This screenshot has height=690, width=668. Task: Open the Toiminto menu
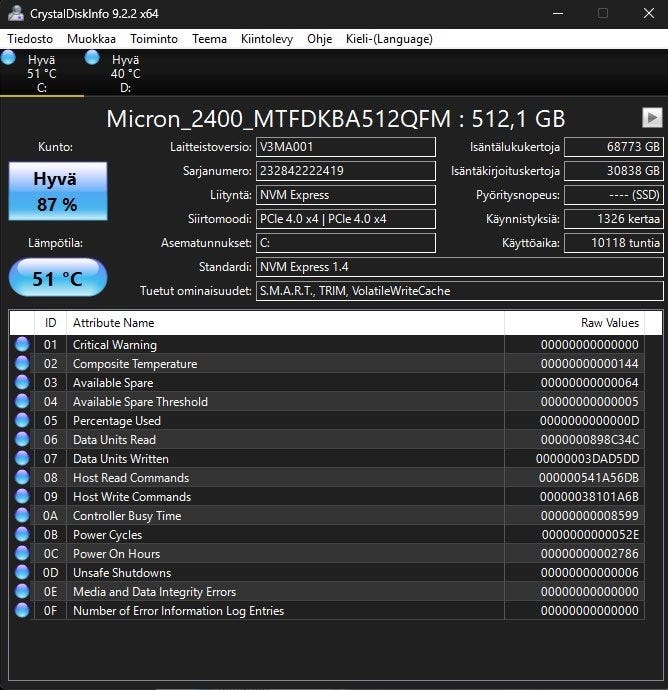(154, 39)
